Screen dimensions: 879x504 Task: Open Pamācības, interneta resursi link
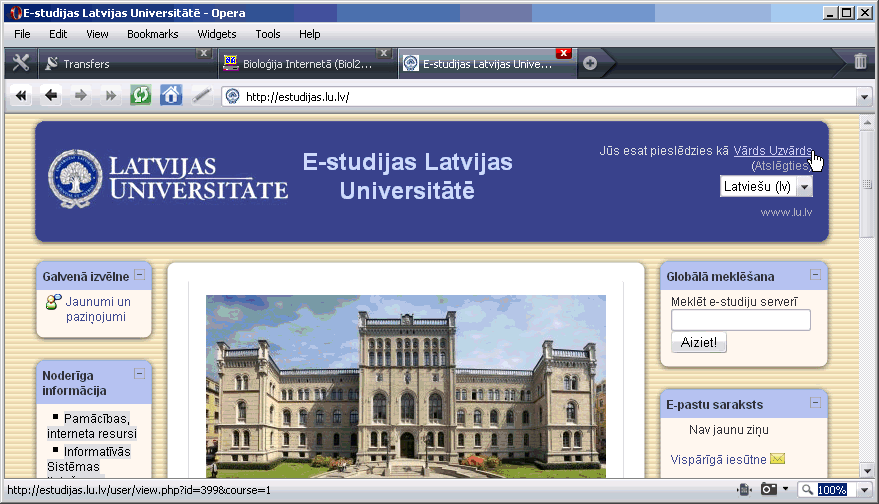click(x=92, y=426)
